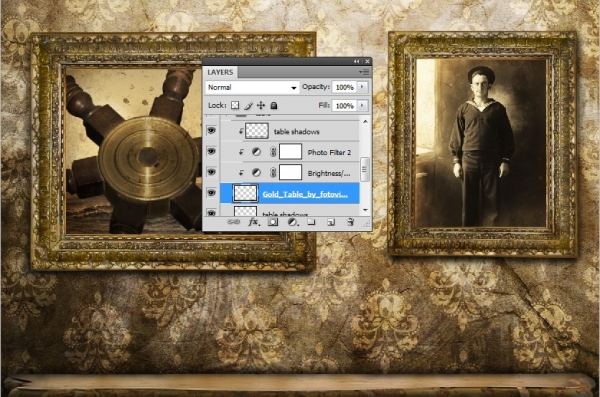
Task: Create new fill or adjustment layer
Action: [x=293, y=222]
